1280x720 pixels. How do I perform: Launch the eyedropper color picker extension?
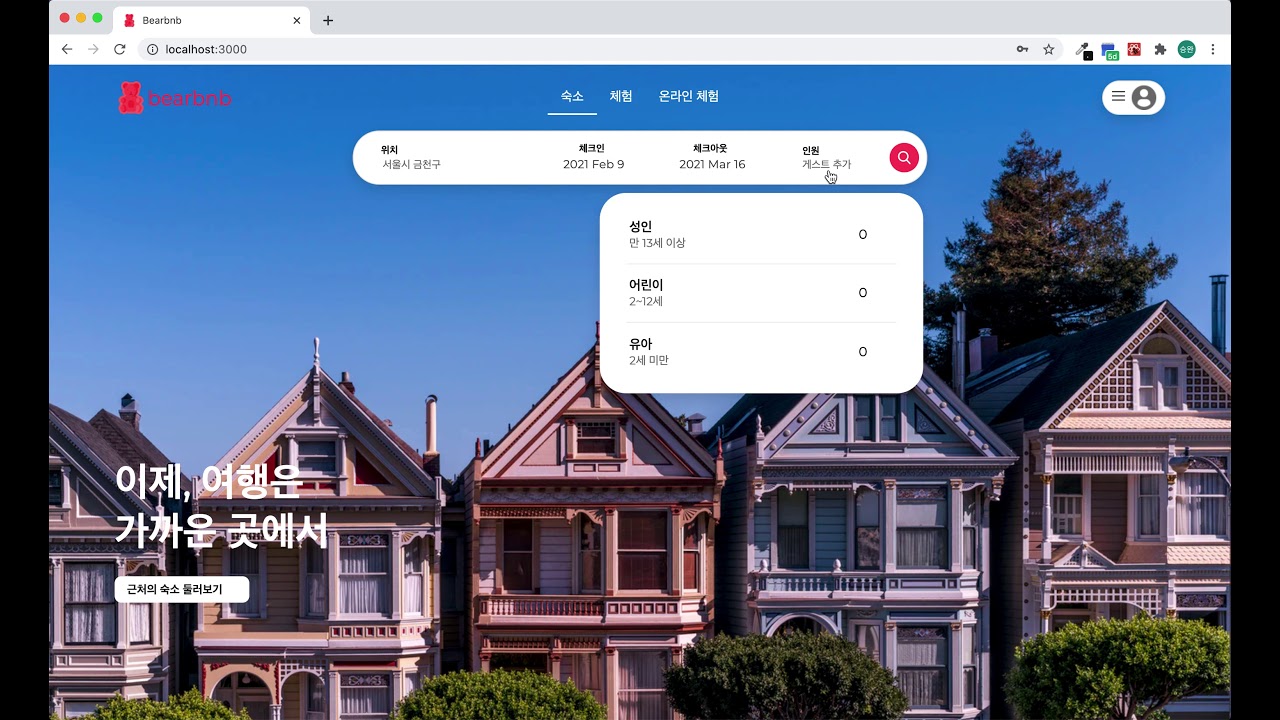1083,49
